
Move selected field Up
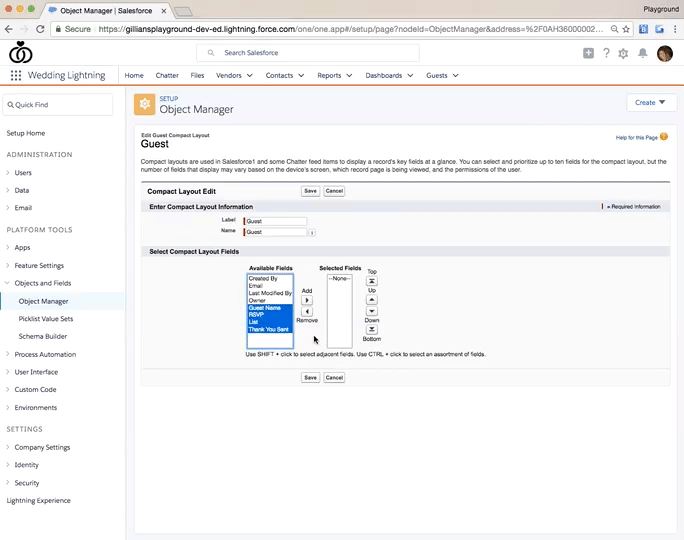pyautogui.click(x=372, y=300)
